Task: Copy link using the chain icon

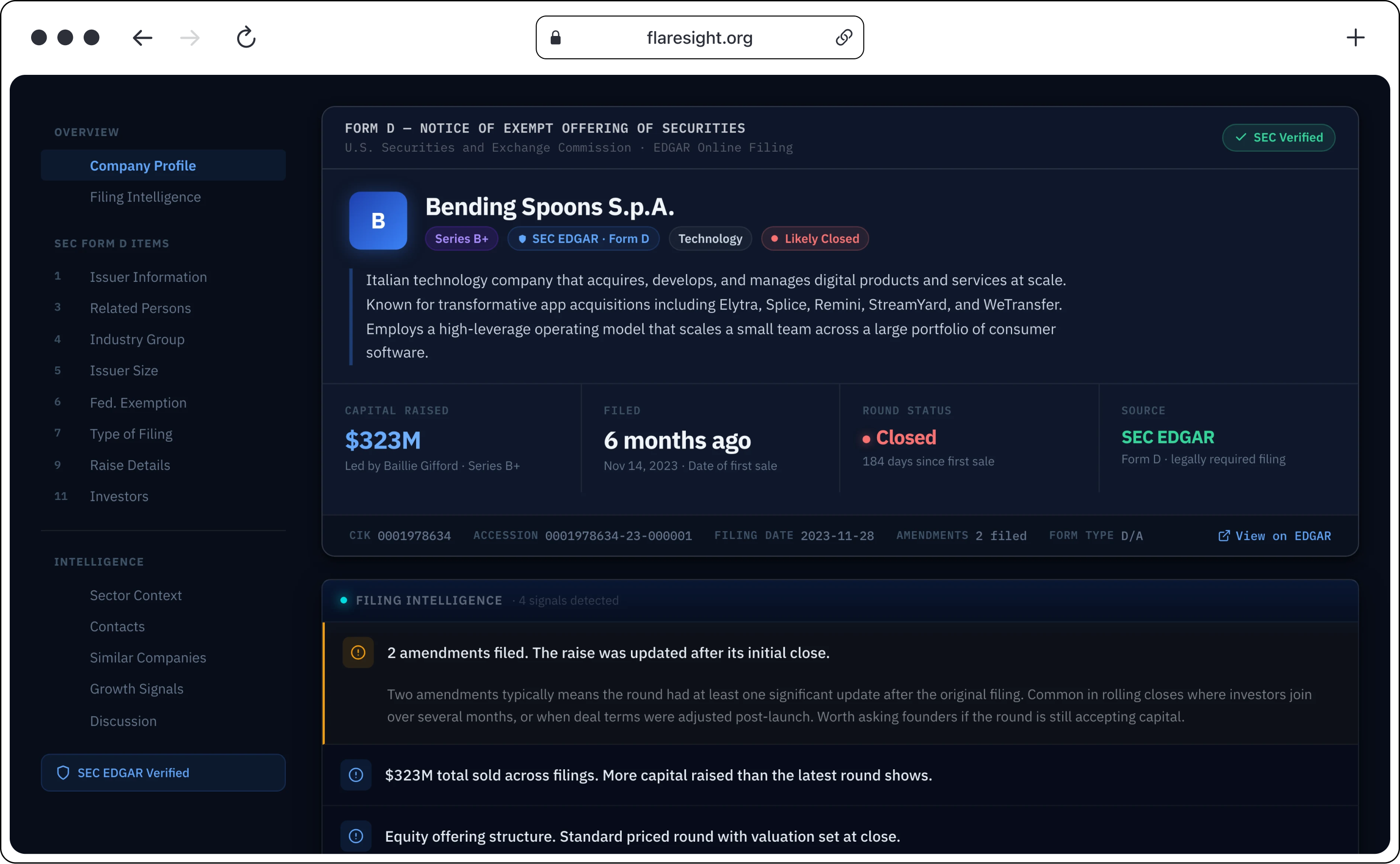Action: coord(844,38)
